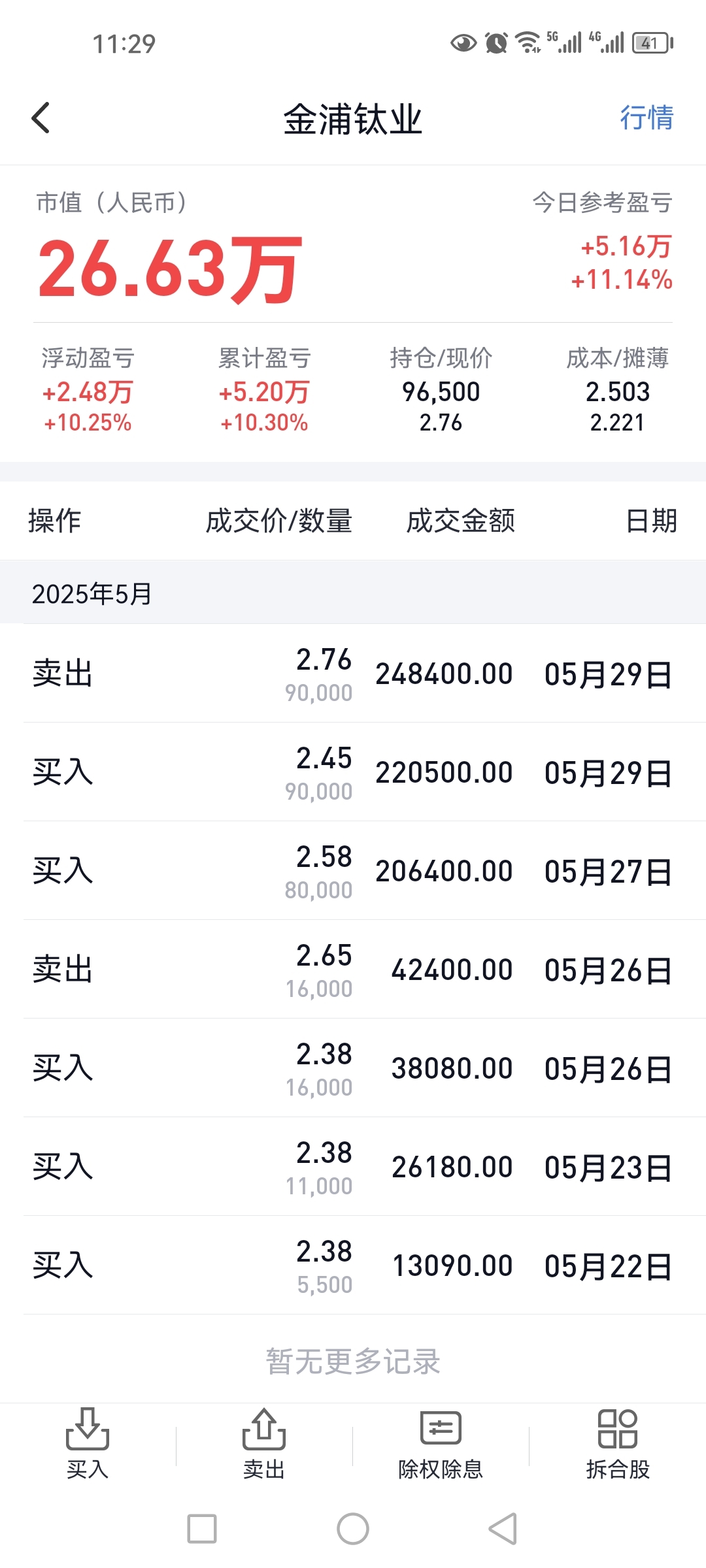Image resolution: width=706 pixels, height=1568 pixels.
Task: Tap the 26.63万 market value figure
Action: (x=170, y=269)
